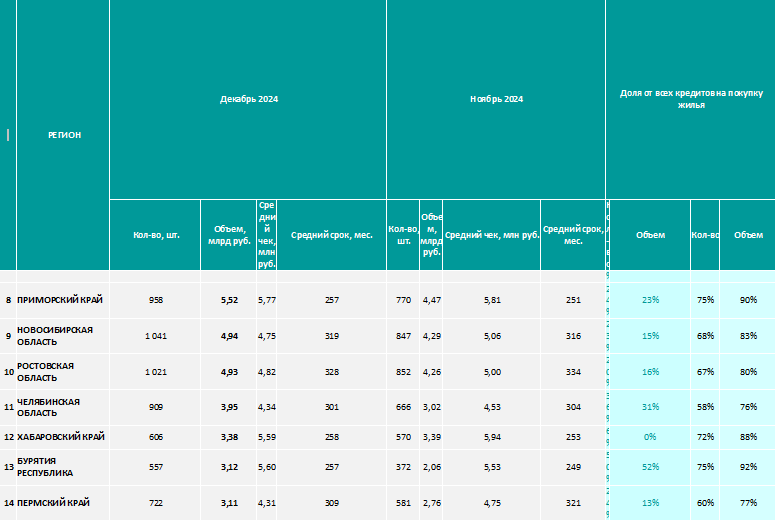Select November check cell 5,06
Screen dimensions: 775x520
point(492,336)
